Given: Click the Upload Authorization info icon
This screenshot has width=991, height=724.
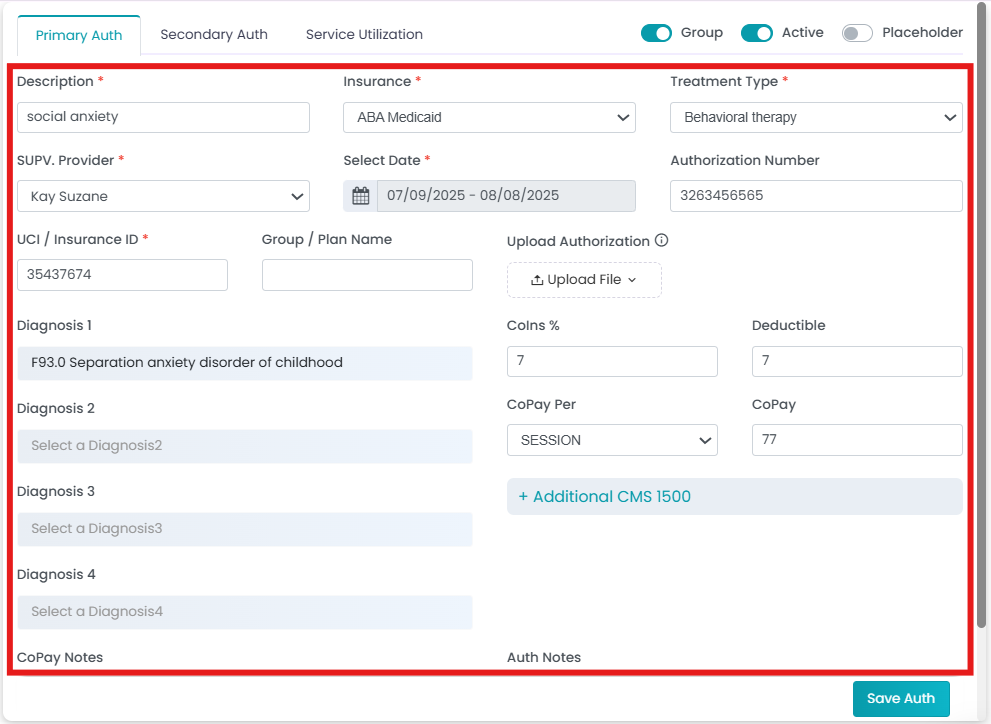Looking at the screenshot, I should click(x=662, y=241).
